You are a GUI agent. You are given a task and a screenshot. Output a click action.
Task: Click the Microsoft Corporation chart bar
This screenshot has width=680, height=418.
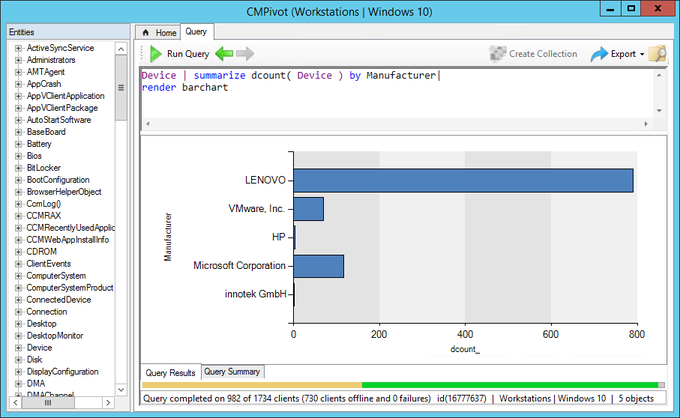319,266
